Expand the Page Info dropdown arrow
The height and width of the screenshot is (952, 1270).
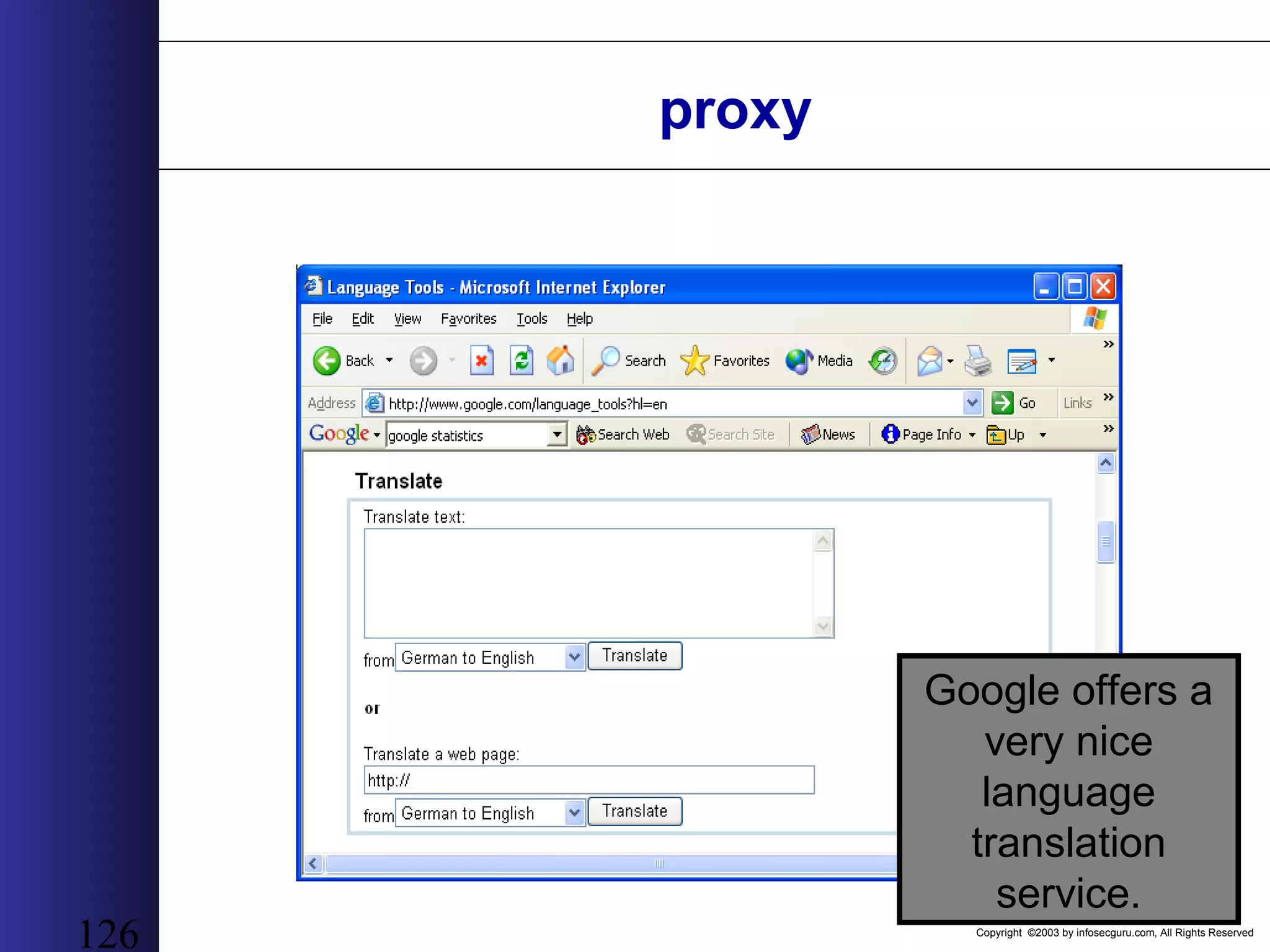click(972, 435)
